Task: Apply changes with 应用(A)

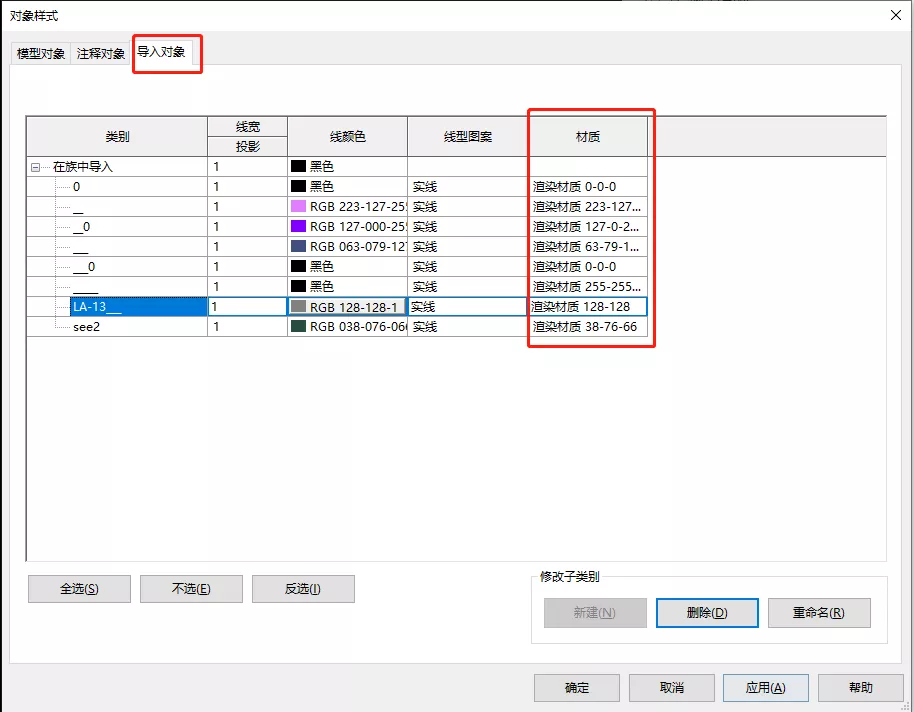Action: click(x=765, y=688)
